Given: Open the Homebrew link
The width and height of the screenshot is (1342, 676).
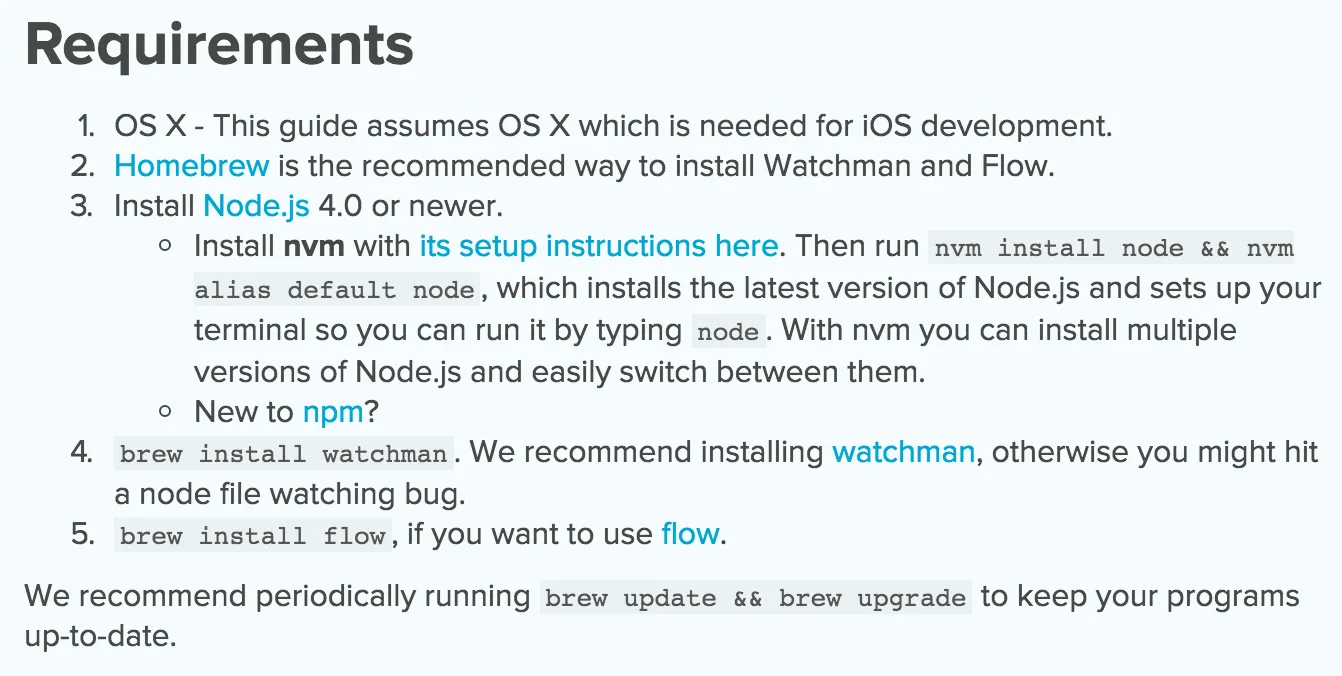Looking at the screenshot, I should [x=192, y=165].
